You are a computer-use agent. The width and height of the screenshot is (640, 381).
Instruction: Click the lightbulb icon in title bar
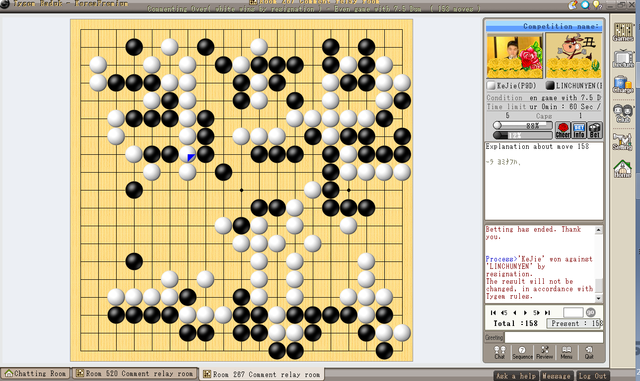597,4
